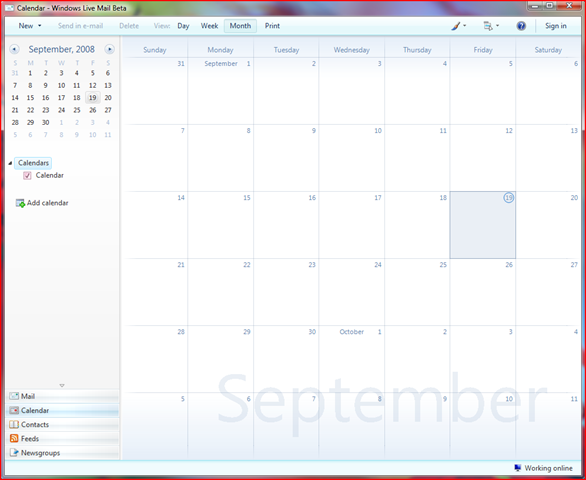The image size is (586, 480).
Task: Click the Working online status indicator
Action: [x=543, y=468]
